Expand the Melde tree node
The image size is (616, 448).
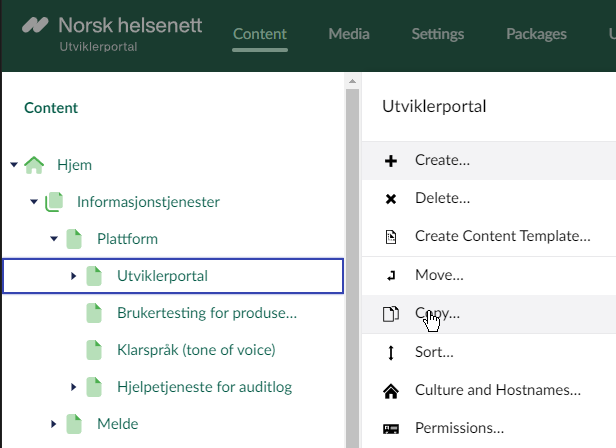(x=53, y=424)
